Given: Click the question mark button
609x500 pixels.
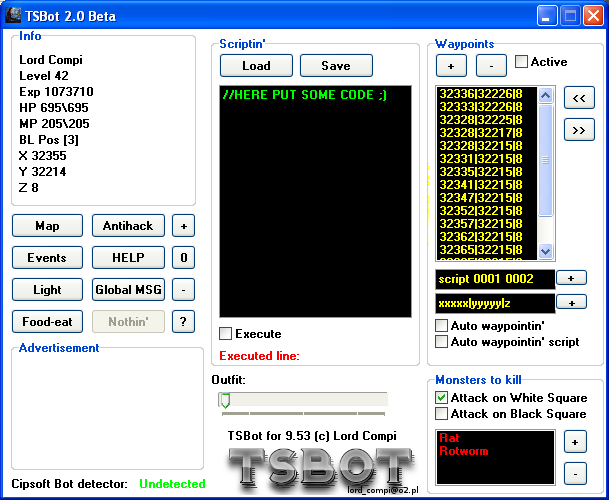Looking at the screenshot, I should [x=183, y=321].
